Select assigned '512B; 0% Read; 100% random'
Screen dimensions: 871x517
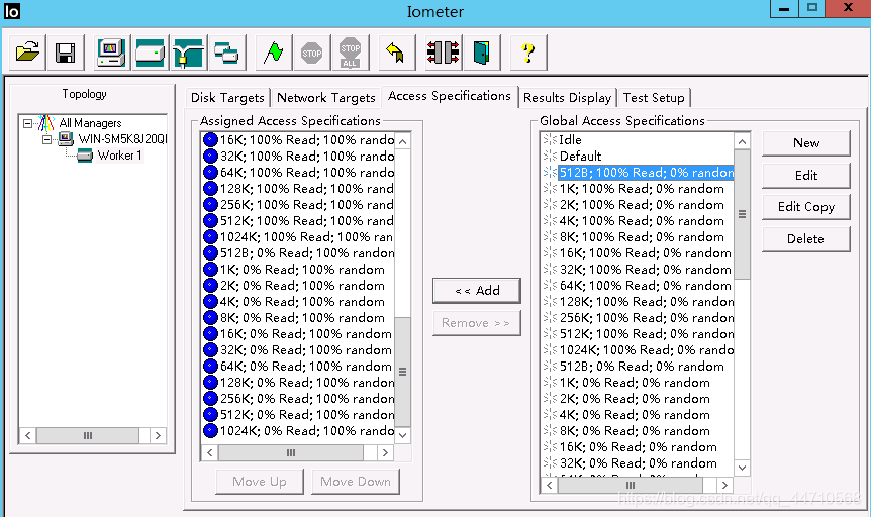point(307,253)
